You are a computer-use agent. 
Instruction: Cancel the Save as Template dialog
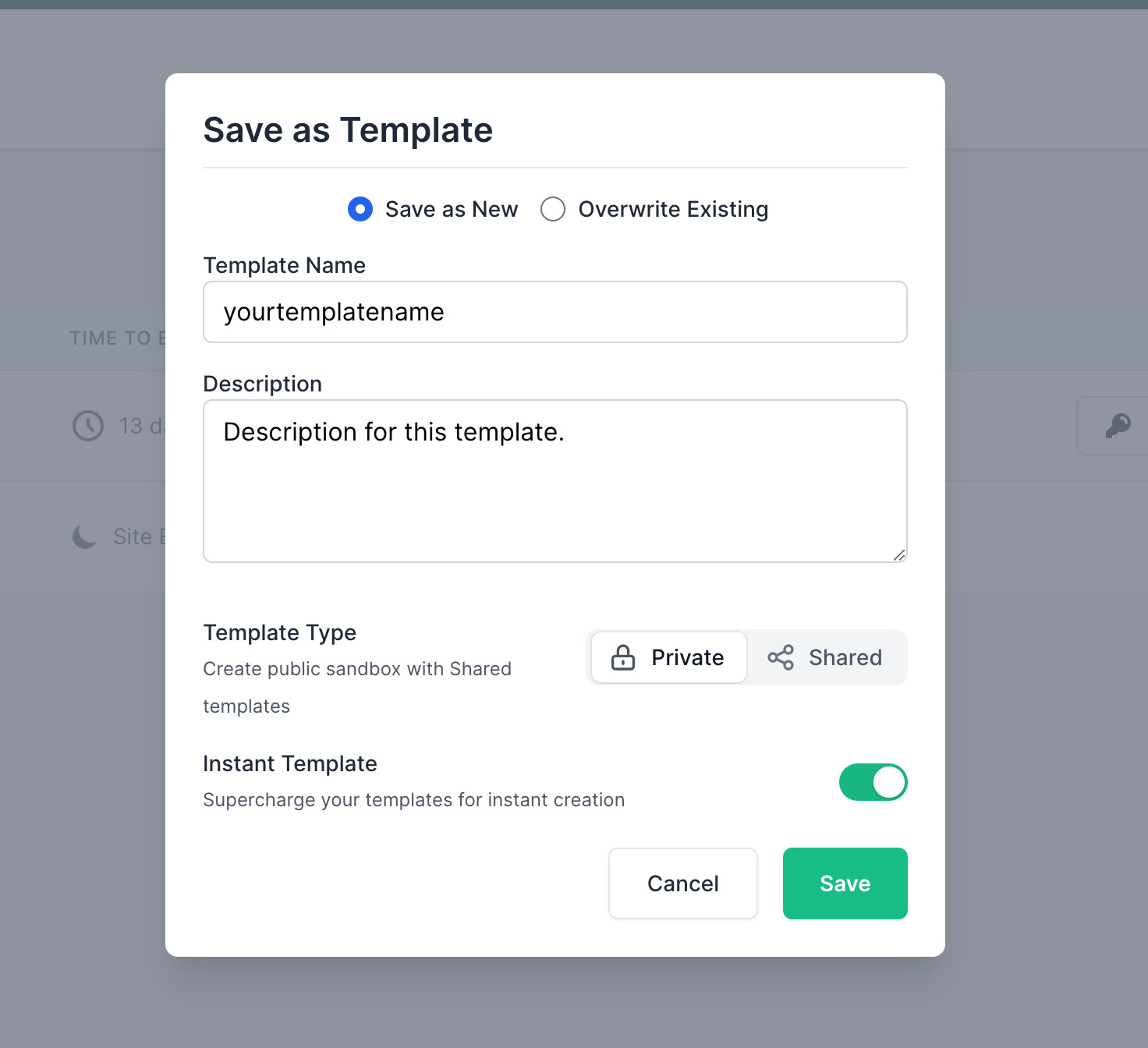coord(683,883)
